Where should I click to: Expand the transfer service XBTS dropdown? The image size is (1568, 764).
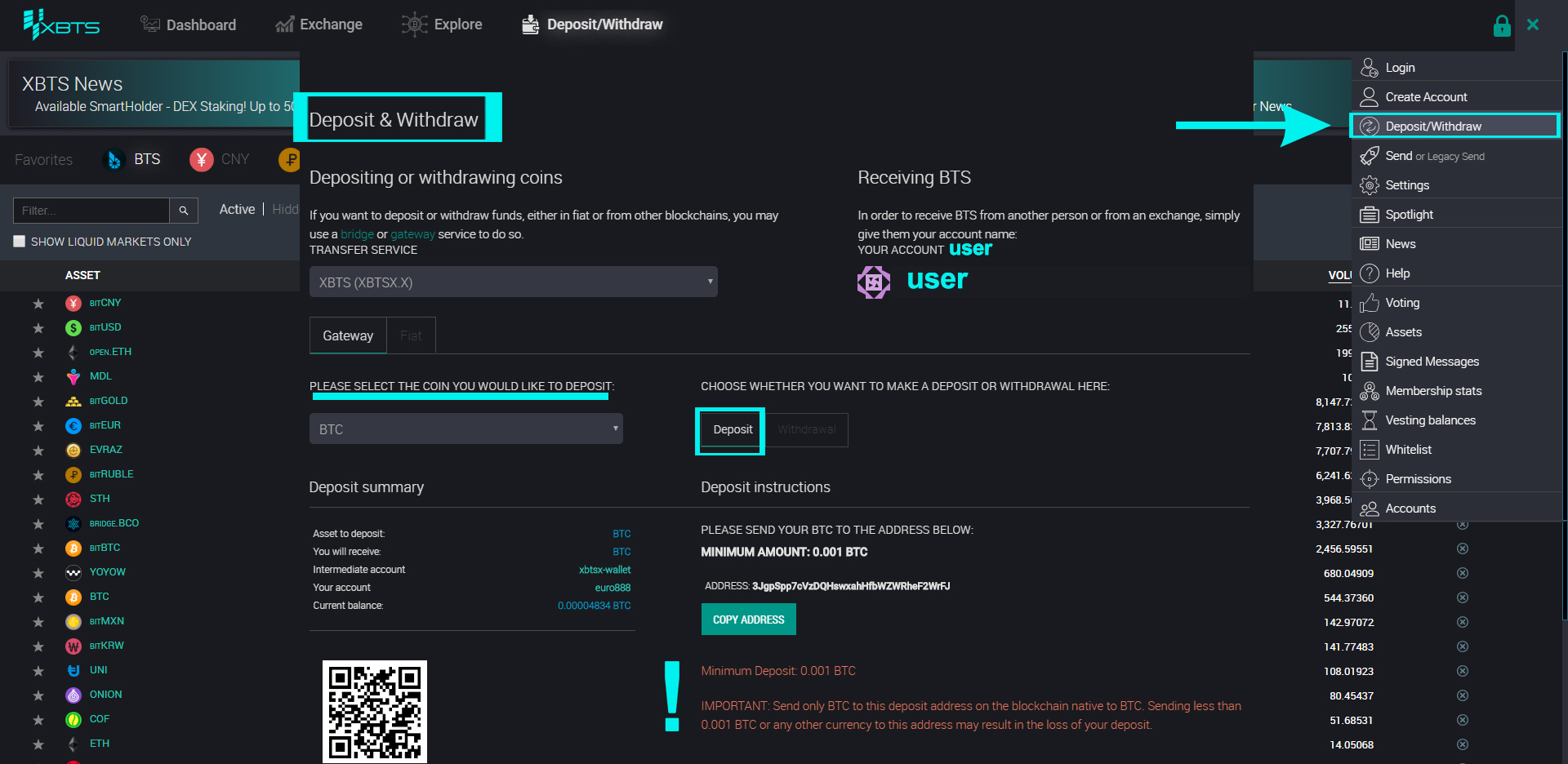point(513,282)
